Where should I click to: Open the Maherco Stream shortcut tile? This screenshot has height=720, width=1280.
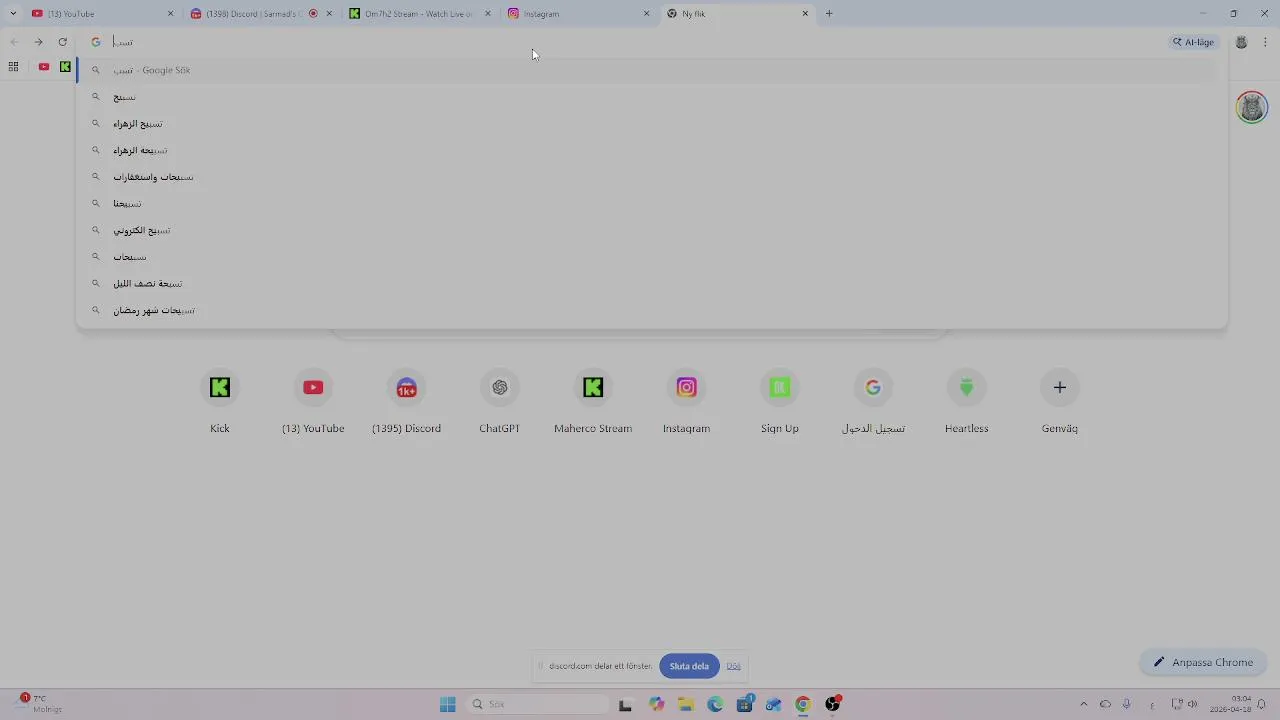pyautogui.click(x=593, y=402)
